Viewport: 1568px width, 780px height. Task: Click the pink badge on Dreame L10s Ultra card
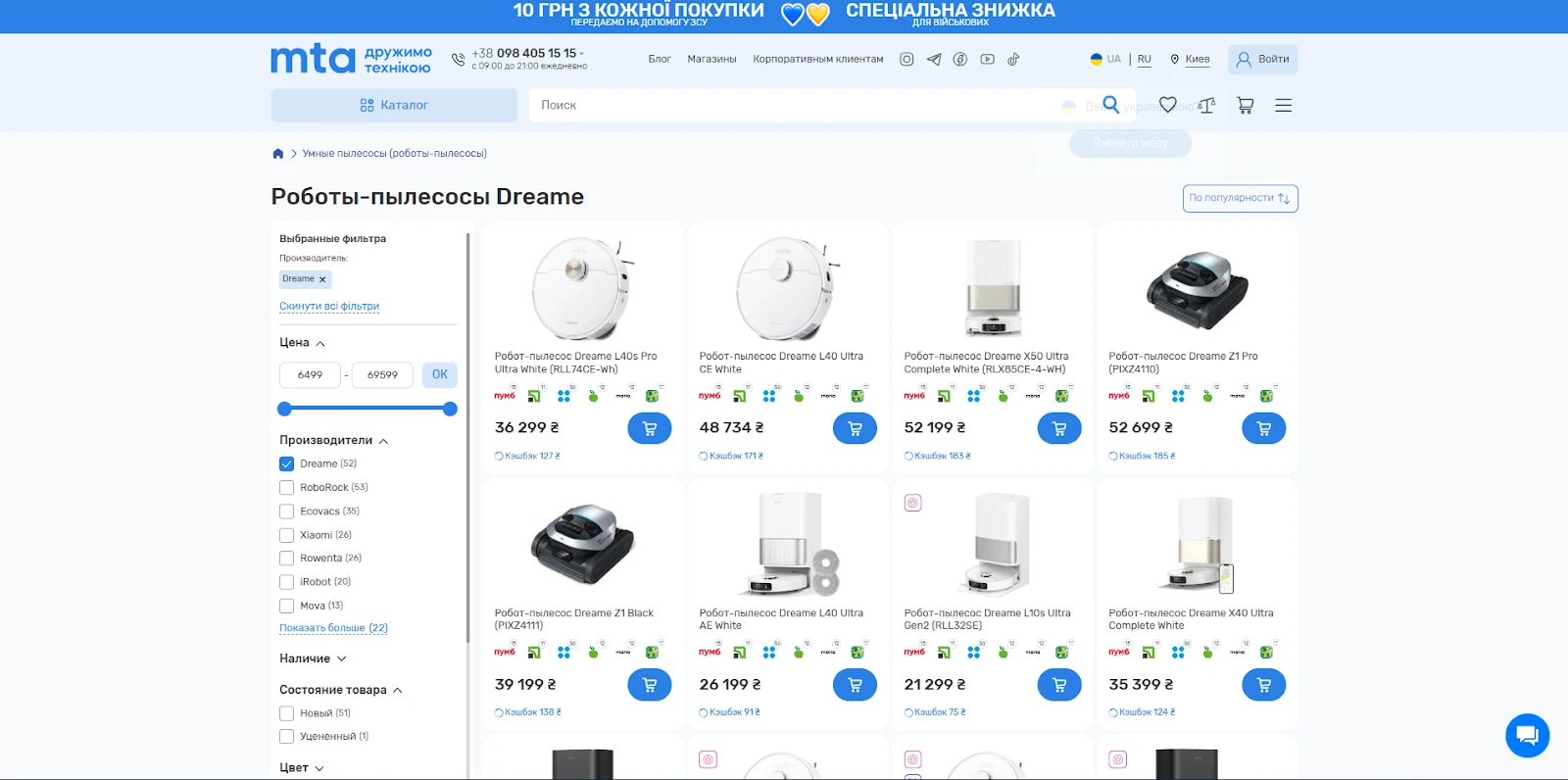click(x=912, y=503)
